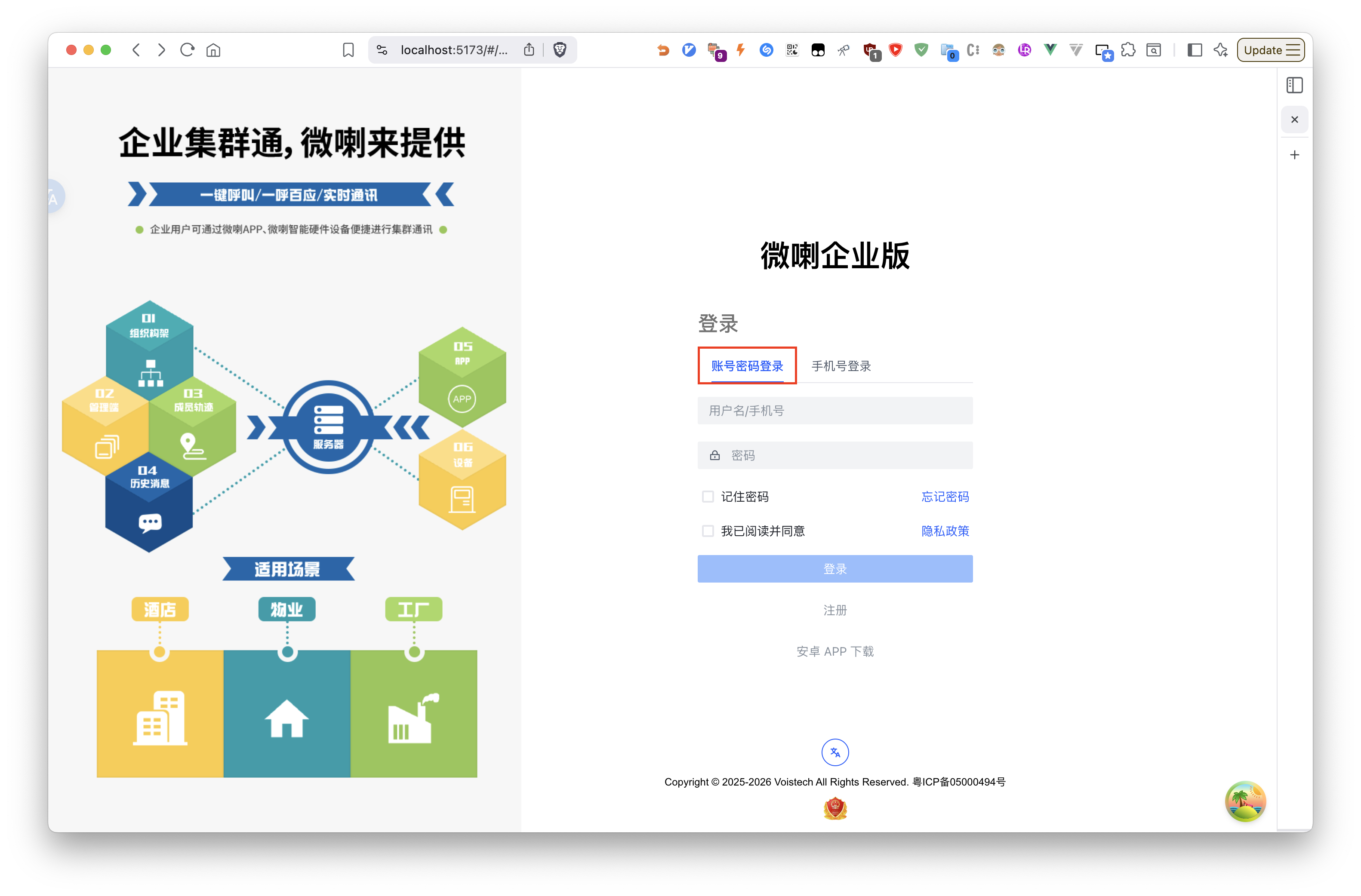The height and width of the screenshot is (896, 1361).
Task: Click the translate language icon above copyright
Action: 835,752
